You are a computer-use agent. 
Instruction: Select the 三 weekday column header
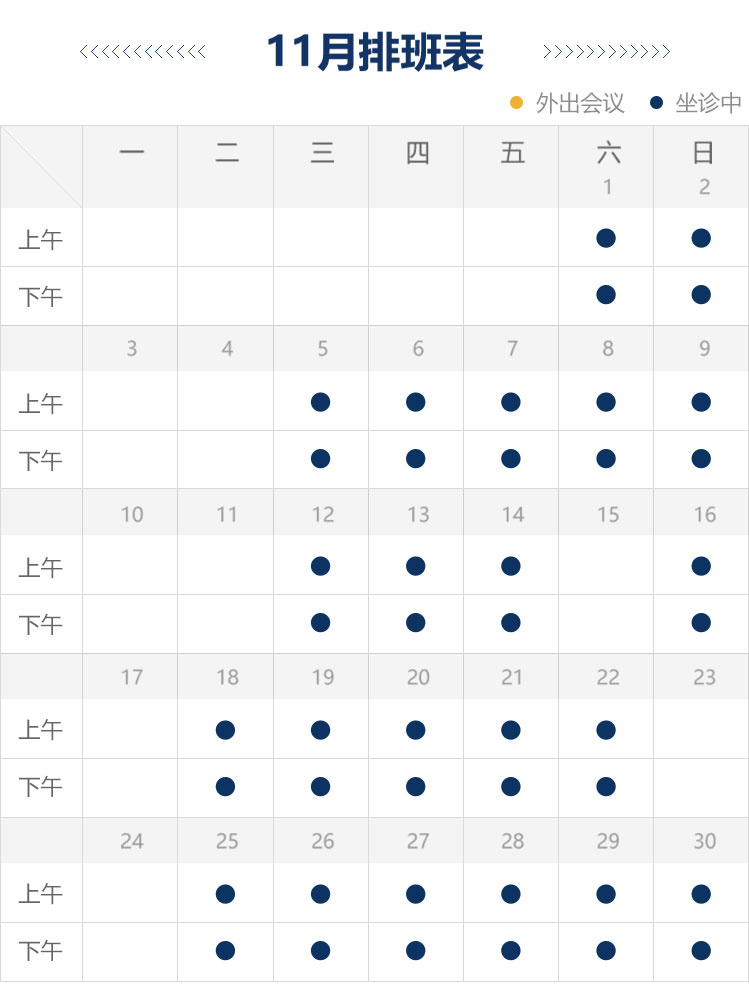tap(322, 153)
